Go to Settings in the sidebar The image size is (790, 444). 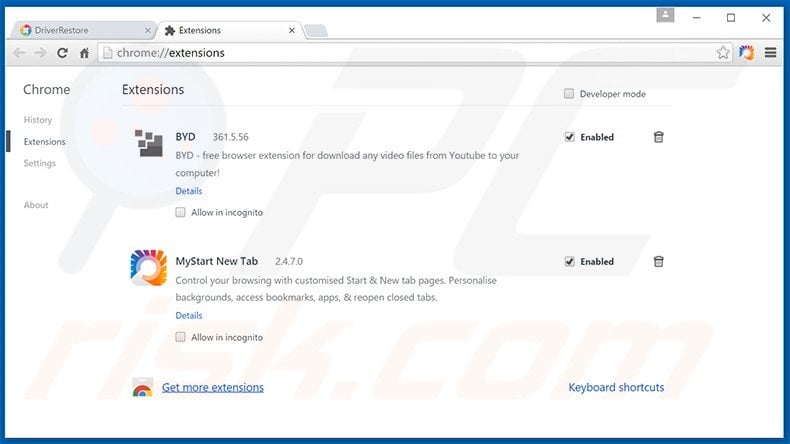point(40,163)
